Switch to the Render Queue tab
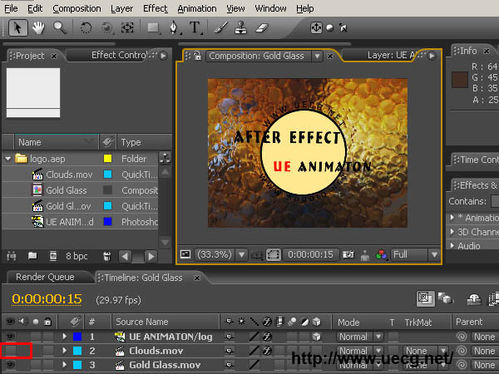Viewport: 499px width, 374px height. coord(45,277)
